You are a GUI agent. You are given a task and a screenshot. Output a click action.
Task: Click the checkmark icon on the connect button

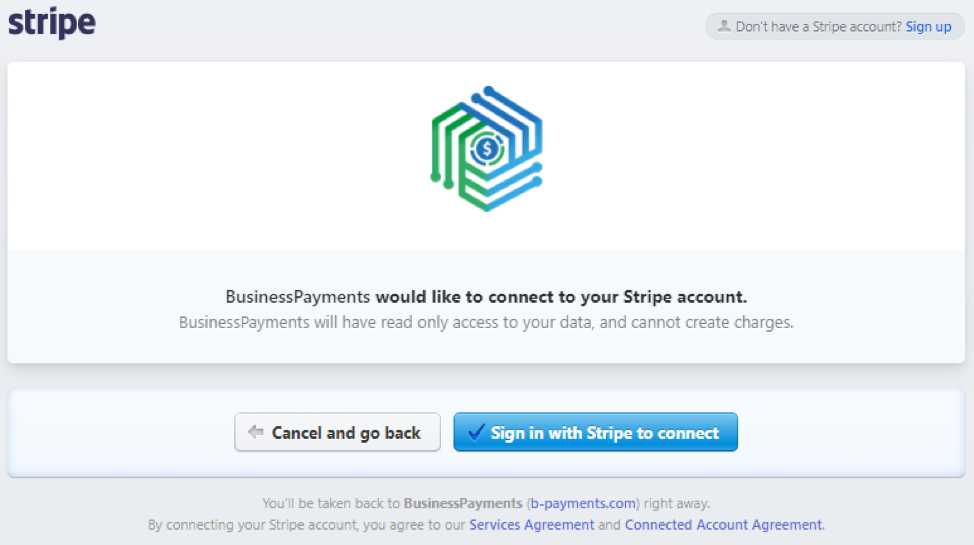coord(476,432)
